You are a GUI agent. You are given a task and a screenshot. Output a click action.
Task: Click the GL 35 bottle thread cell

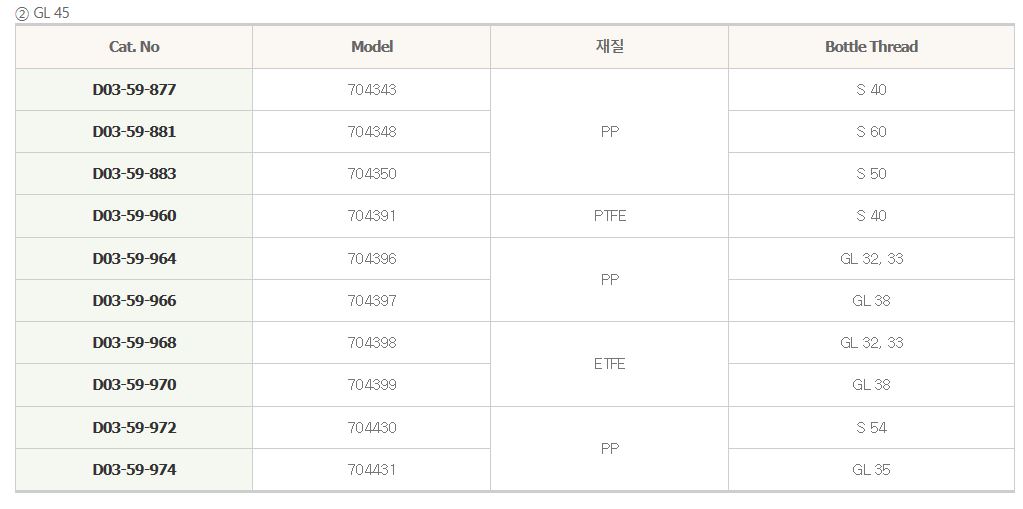point(871,470)
